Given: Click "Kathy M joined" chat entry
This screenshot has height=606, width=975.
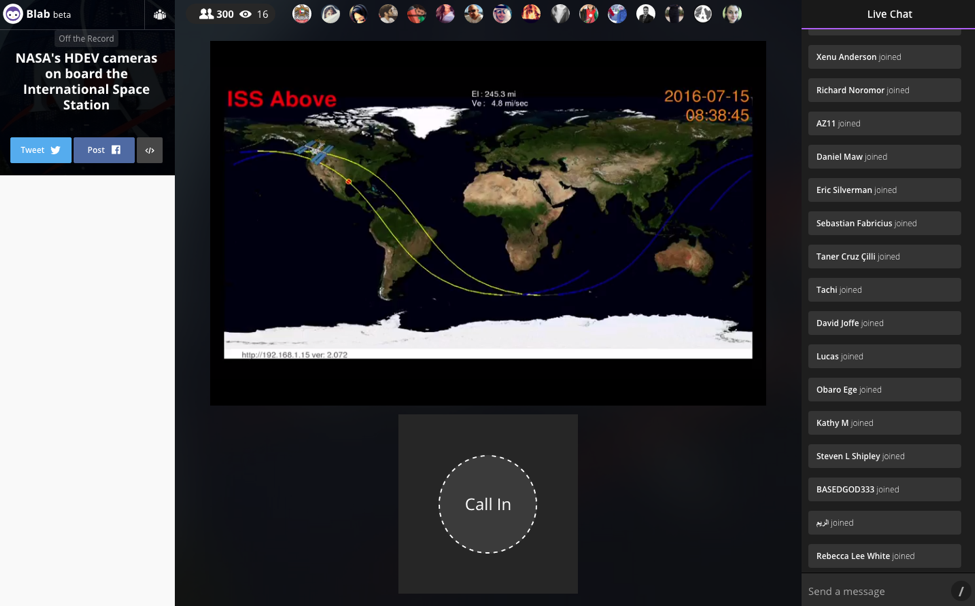Looking at the screenshot, I should point(884,423).
